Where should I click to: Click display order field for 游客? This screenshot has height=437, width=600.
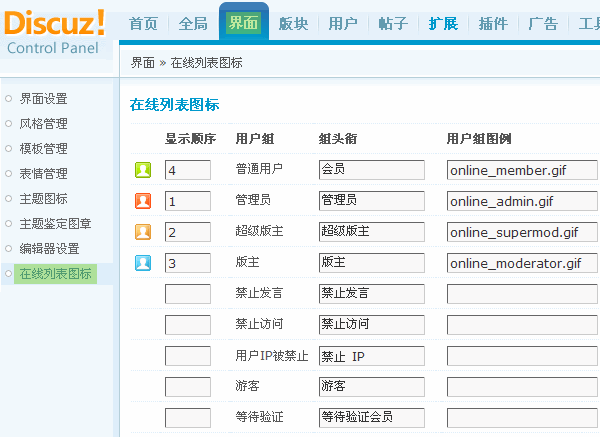[x=188, y=387]
